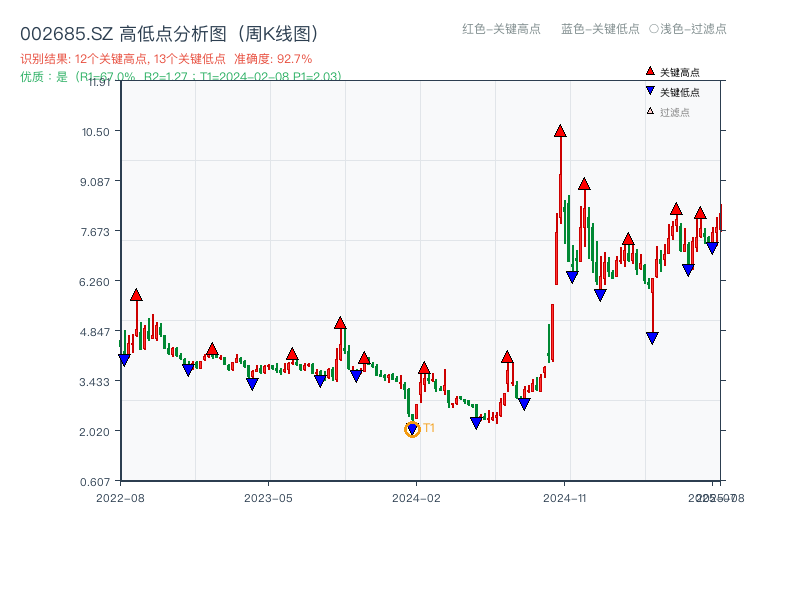This screenshot has width=800, height=600.
Task: Click the 3.433 y-axis label
Action: point(94,382)
